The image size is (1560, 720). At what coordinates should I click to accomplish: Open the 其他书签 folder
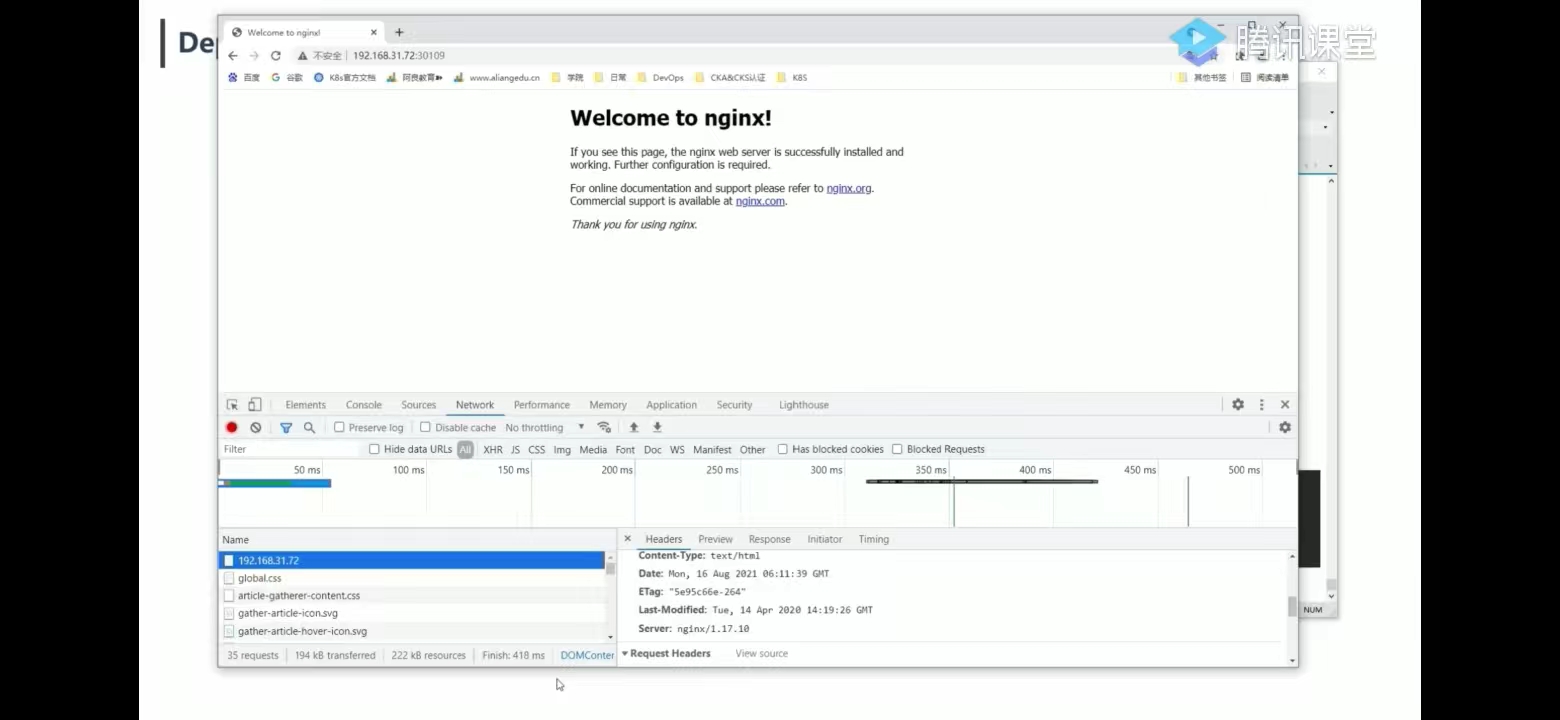1202,77
